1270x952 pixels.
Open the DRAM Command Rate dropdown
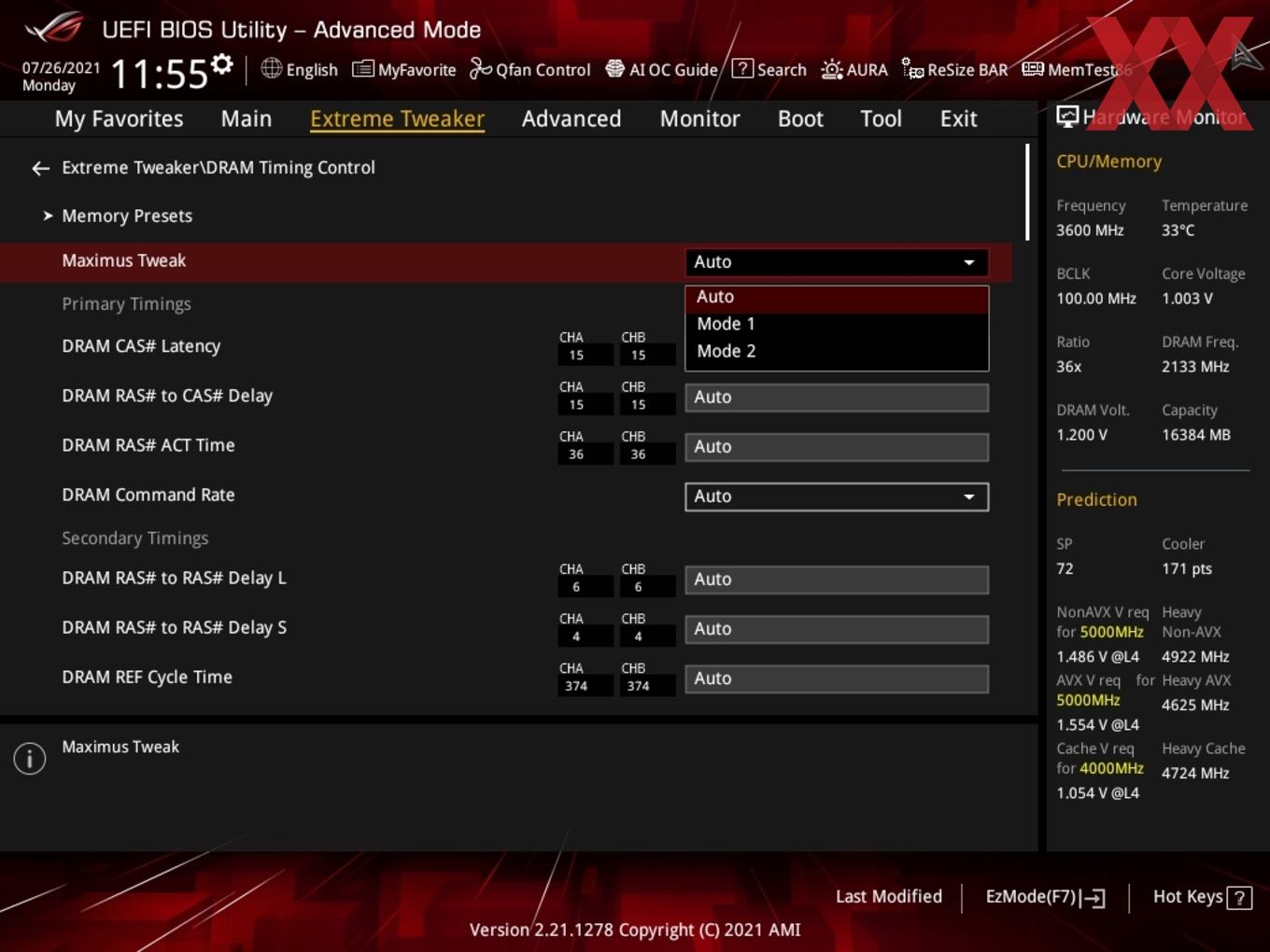[837, 497]
